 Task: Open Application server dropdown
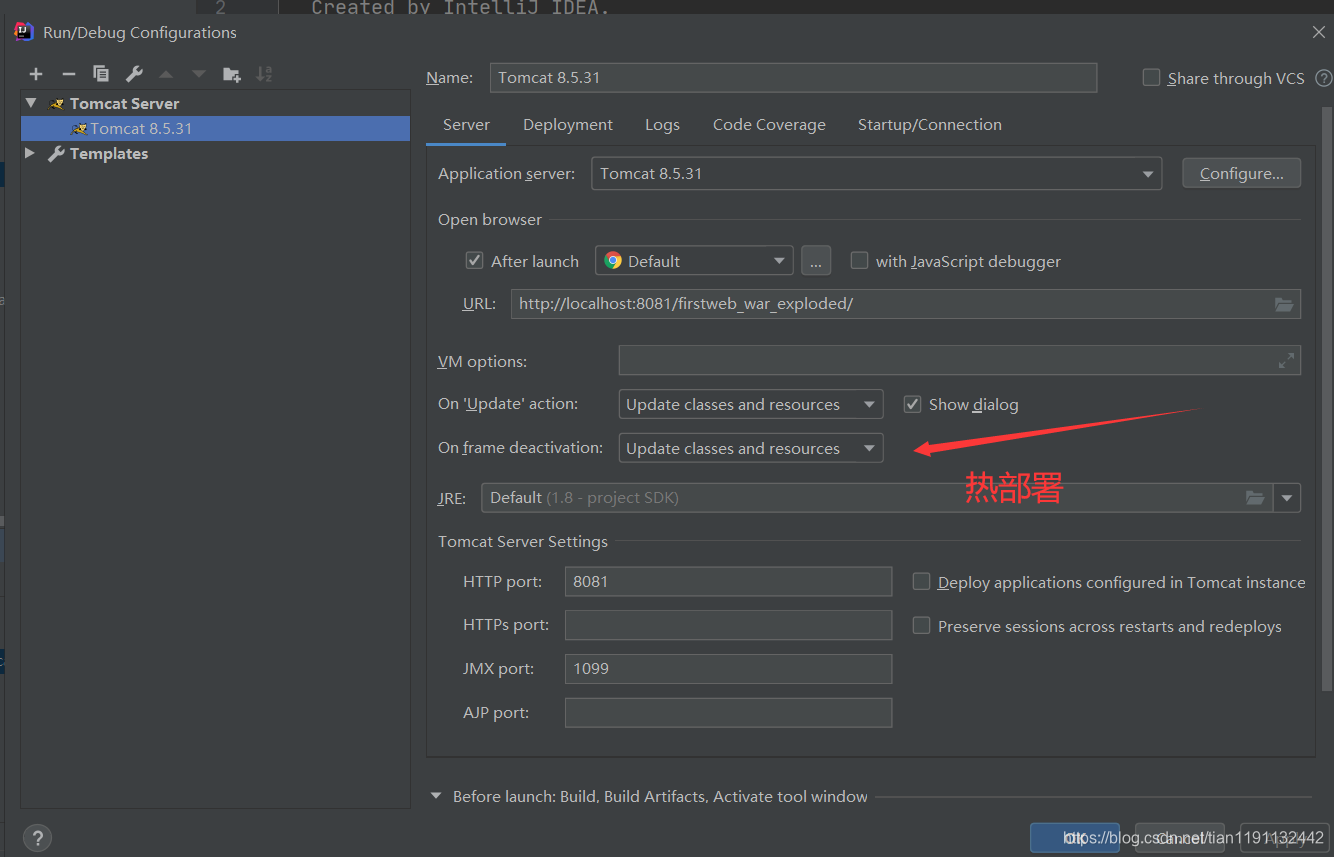tap(877, 174)
